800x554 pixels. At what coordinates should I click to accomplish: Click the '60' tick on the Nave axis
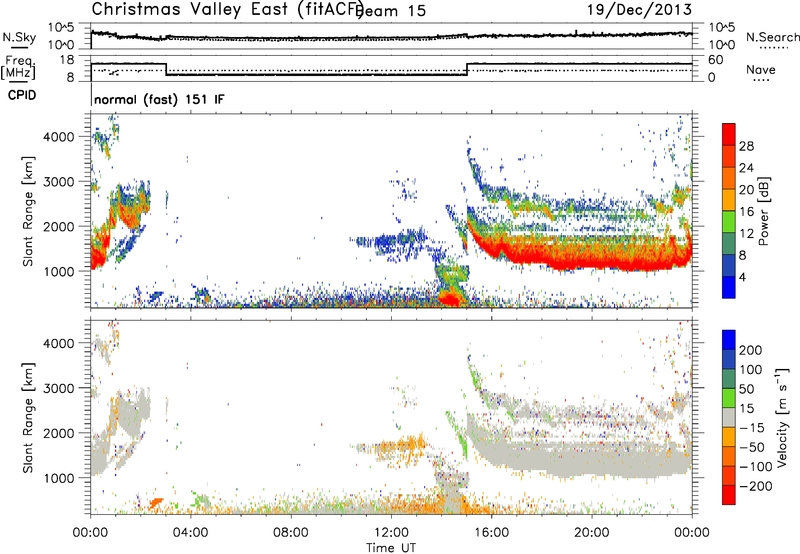[x=716, y=60]
